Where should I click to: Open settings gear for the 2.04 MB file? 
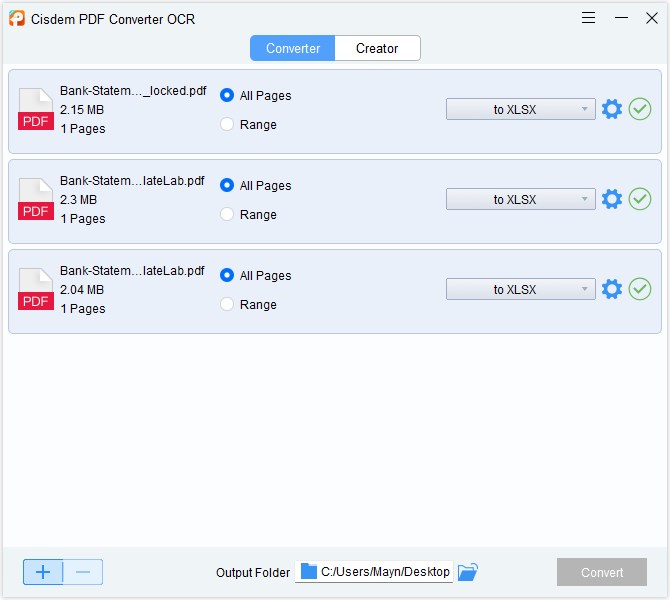(x=611, y=289)
